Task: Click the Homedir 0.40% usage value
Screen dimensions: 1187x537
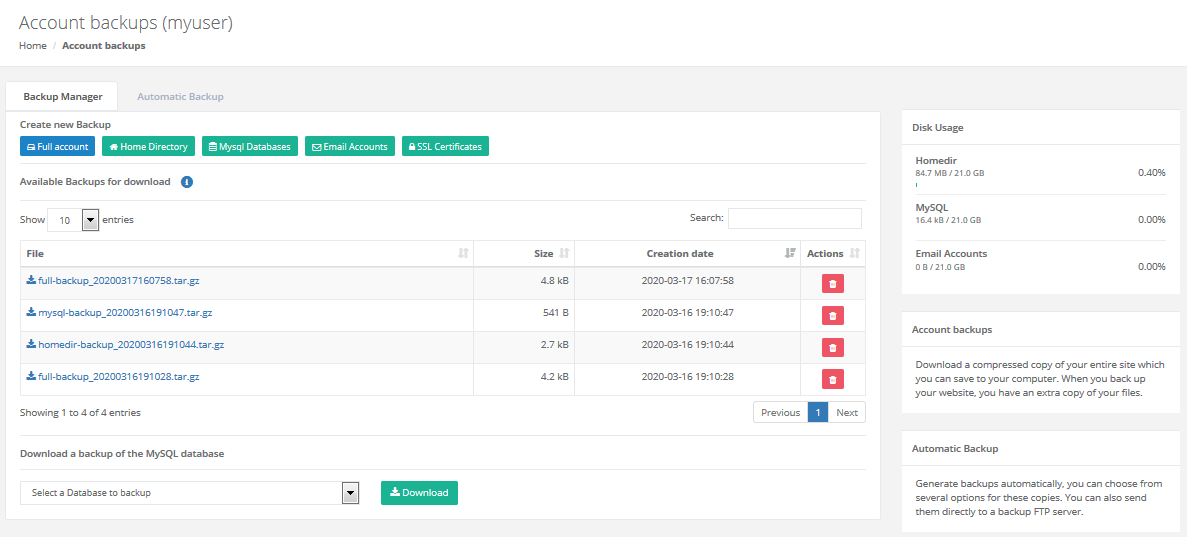Action: click(1151, 173)
